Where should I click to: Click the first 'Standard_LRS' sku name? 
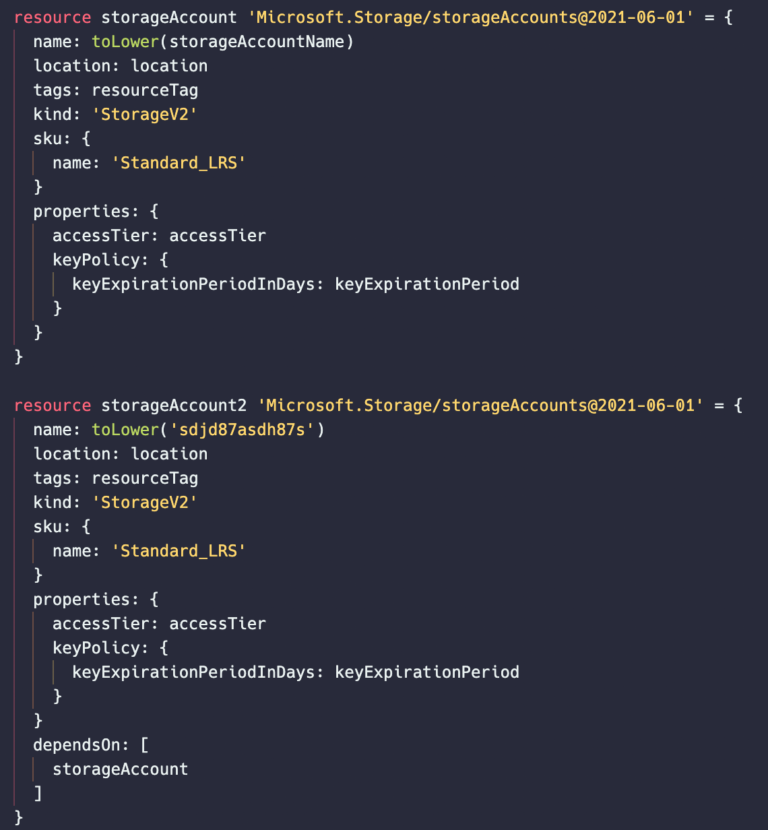(x=178, y=163)
